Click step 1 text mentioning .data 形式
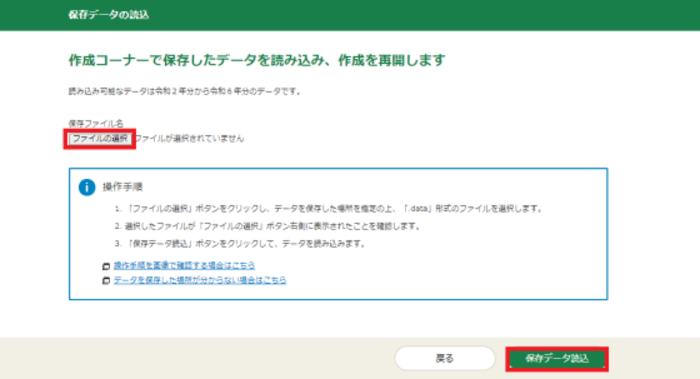 click(329, 208)
